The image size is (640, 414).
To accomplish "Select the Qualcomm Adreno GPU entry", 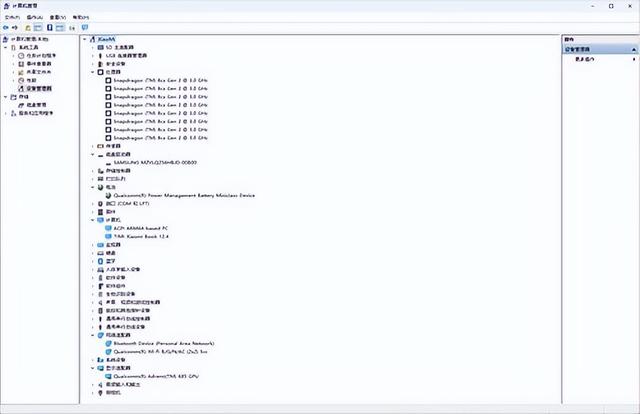I will tap(156, 376).
